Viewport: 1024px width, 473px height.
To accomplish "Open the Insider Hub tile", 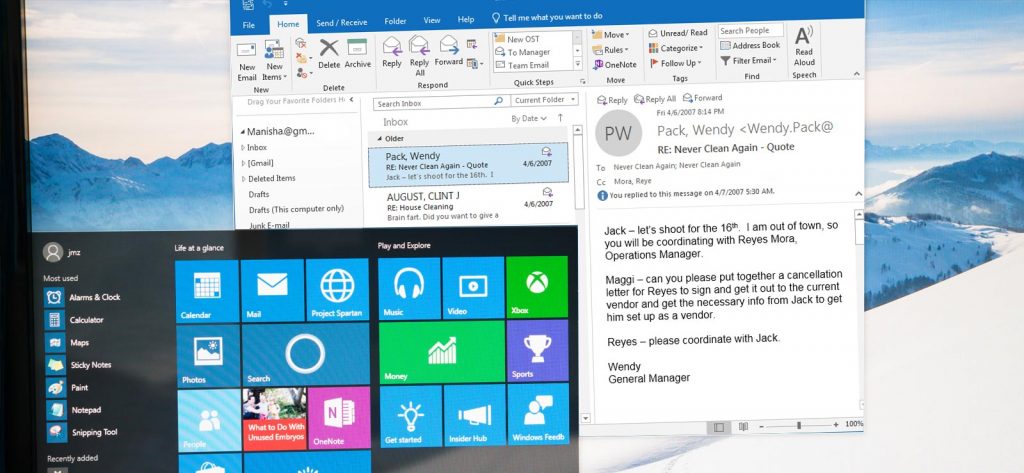I will coord(474,416).
